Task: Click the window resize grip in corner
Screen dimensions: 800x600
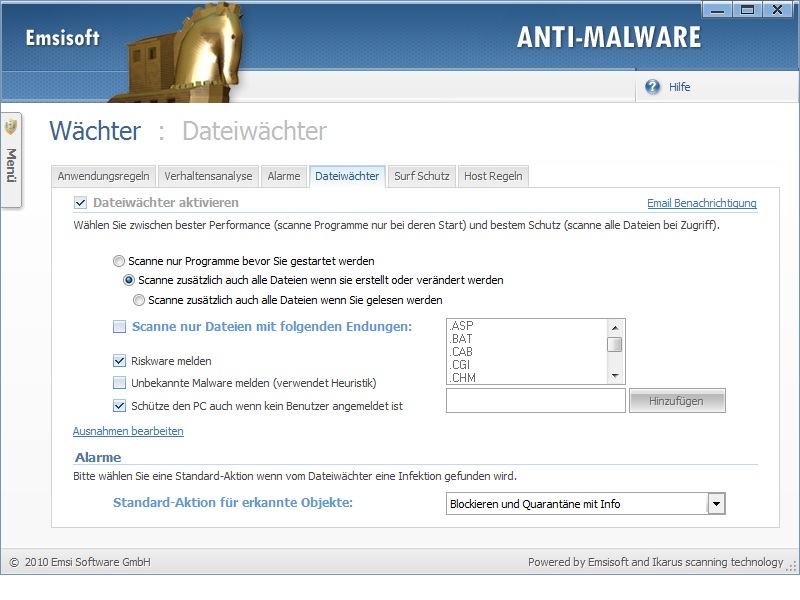Action: [791, 566]
